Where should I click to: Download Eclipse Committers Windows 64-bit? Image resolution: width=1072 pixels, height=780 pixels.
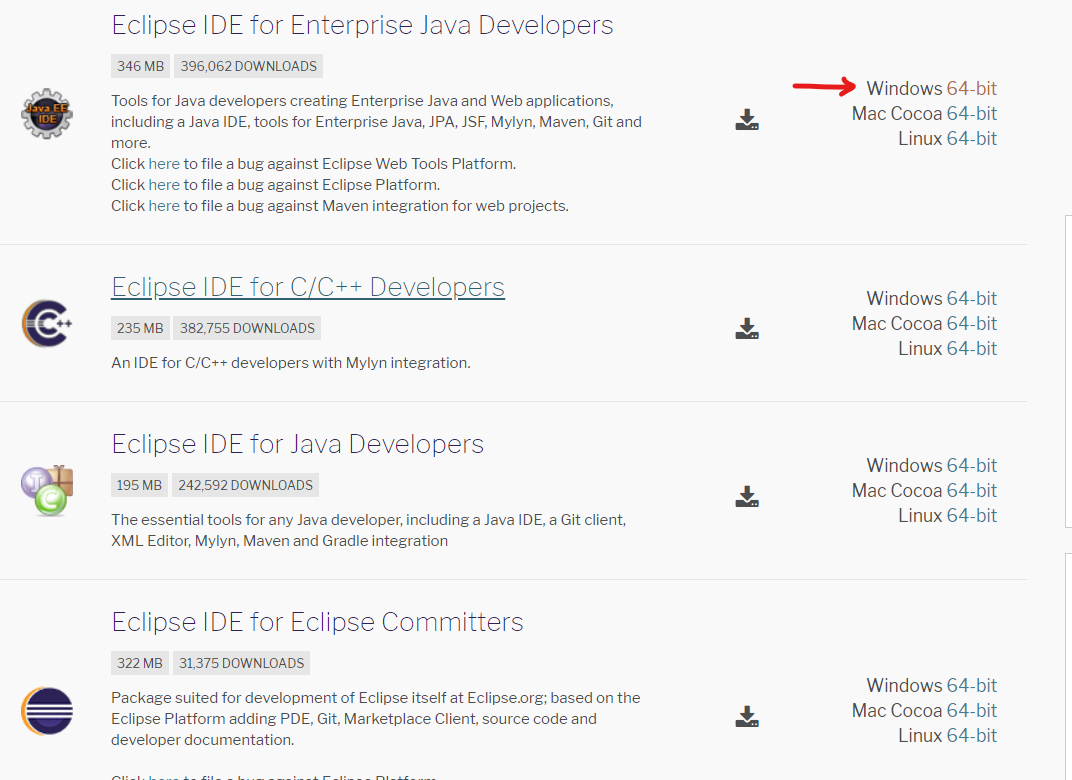[972, 686]
